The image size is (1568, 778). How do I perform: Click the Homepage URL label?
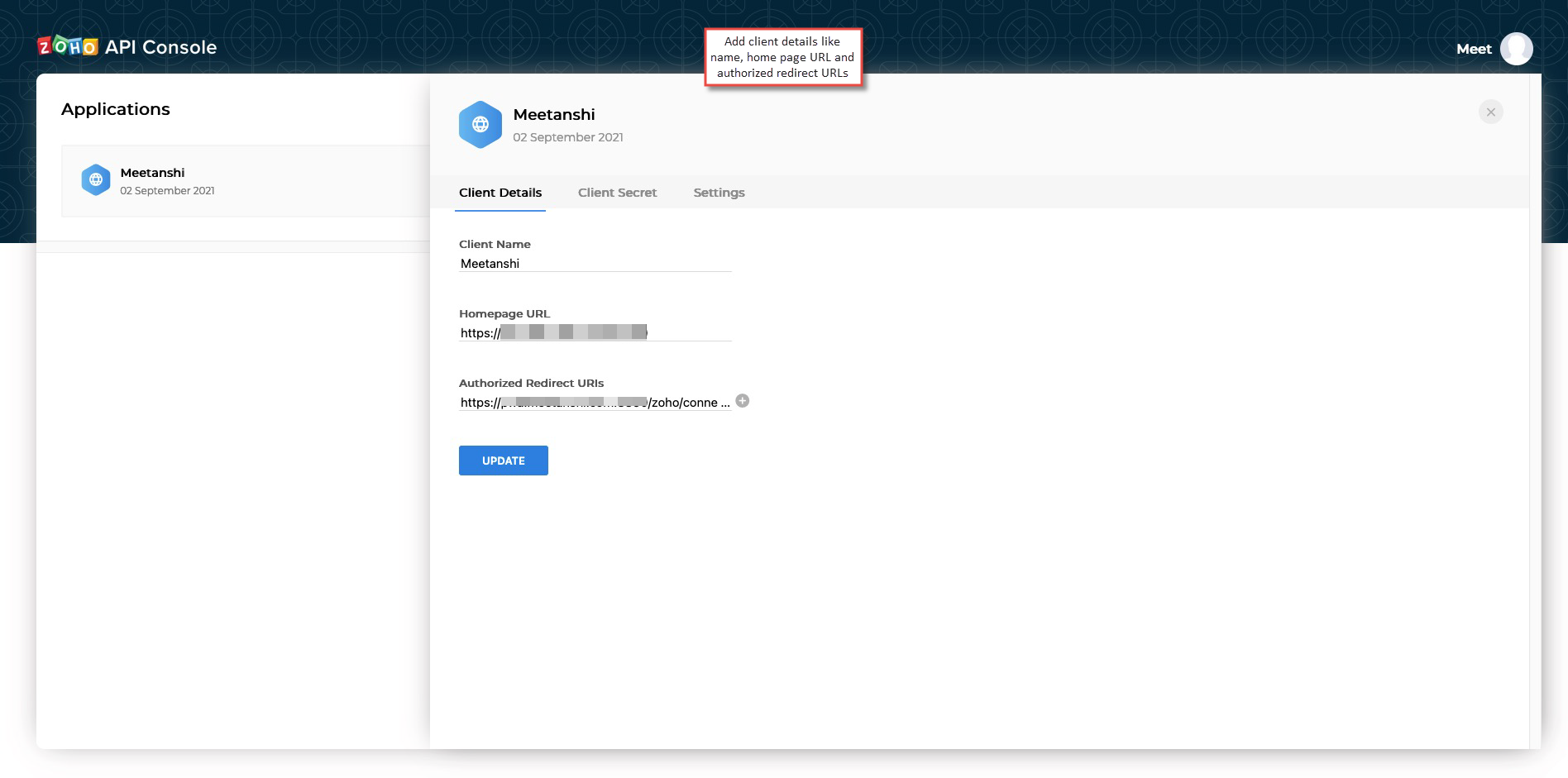click(504, 313)
